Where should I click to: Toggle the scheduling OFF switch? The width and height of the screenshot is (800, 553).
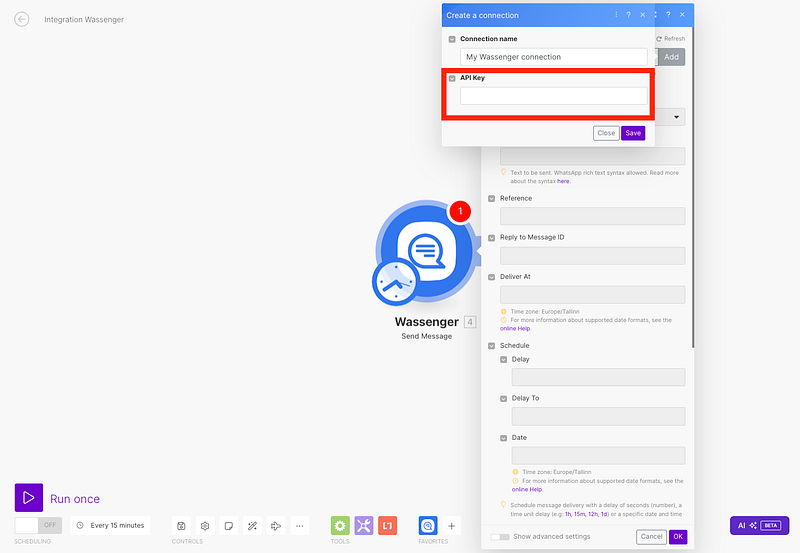[x=38, y=525]
